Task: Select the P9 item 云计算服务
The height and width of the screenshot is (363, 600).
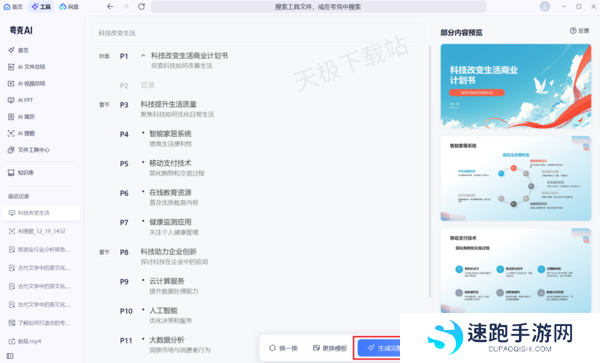Action: (x=167, y=281)
